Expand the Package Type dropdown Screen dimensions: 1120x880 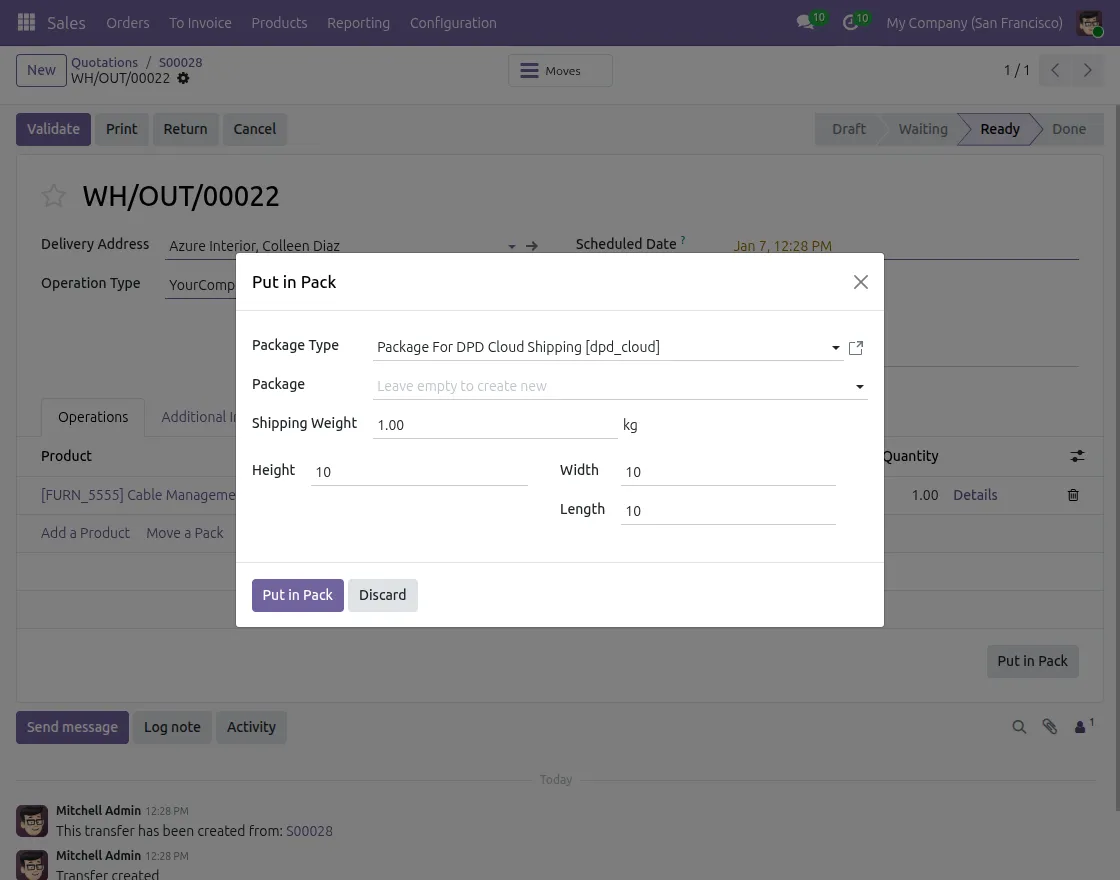835,347
